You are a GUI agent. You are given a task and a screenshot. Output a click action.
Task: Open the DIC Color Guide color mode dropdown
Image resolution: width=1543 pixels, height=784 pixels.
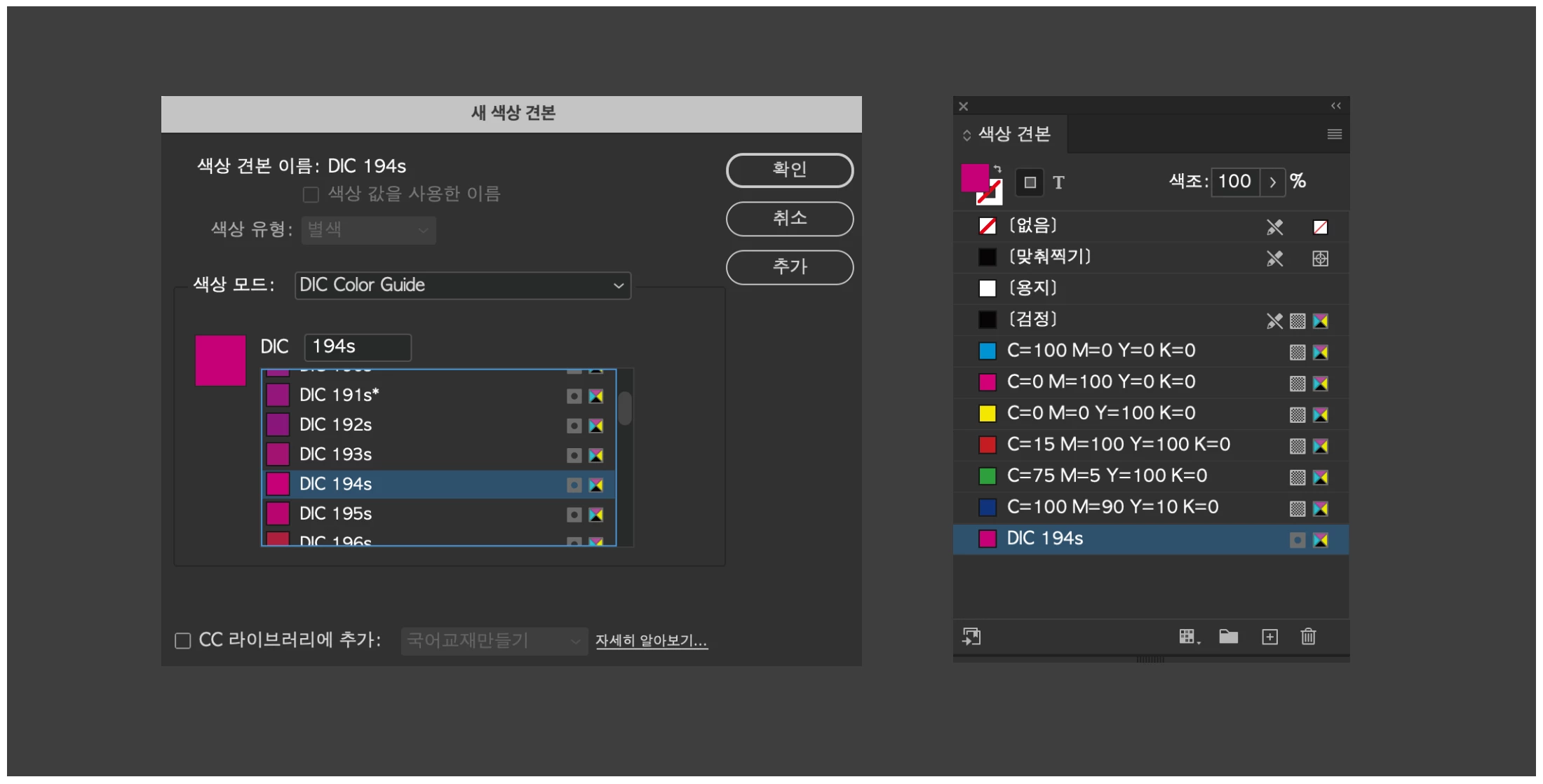point(463,285)
